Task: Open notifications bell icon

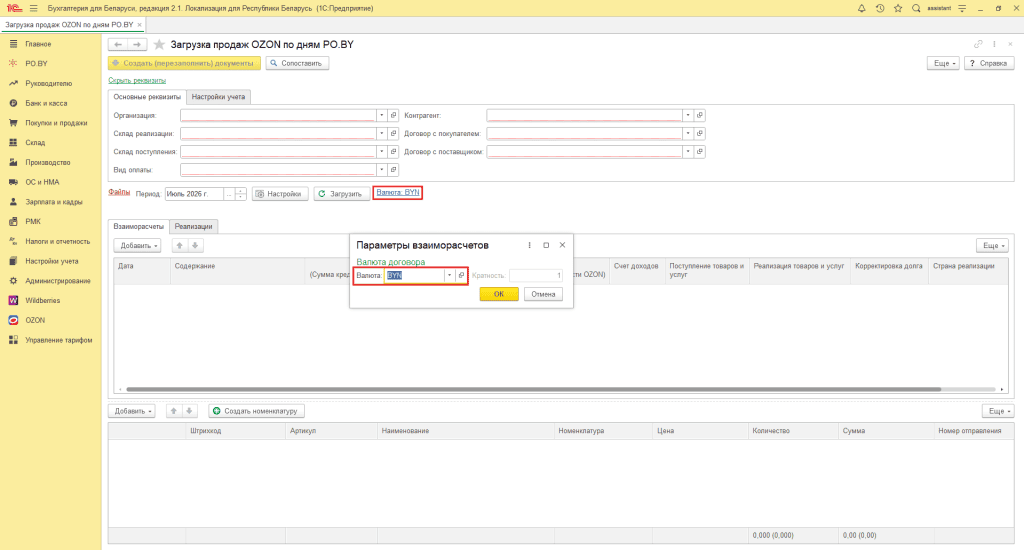Action: [861, 8]
